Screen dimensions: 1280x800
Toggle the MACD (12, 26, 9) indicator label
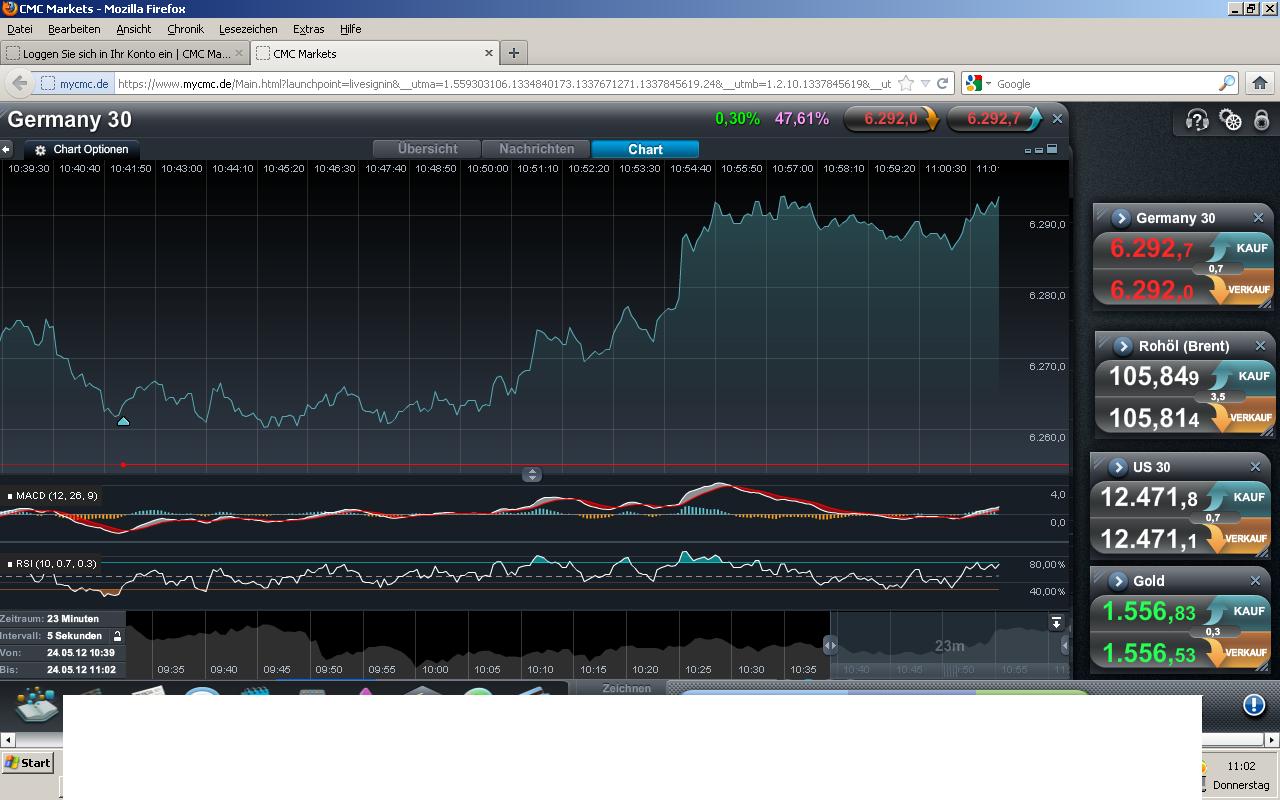point(53,496)
